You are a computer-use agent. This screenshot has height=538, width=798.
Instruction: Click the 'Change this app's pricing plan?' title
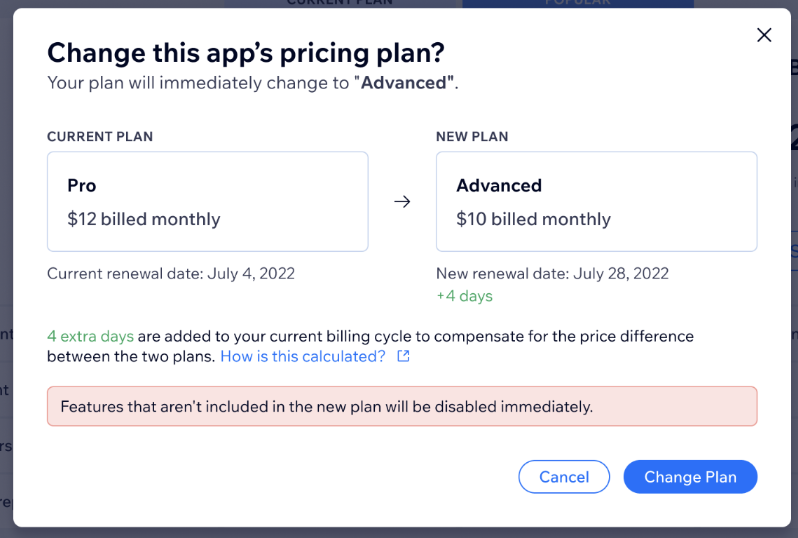[x=246, y=53]
